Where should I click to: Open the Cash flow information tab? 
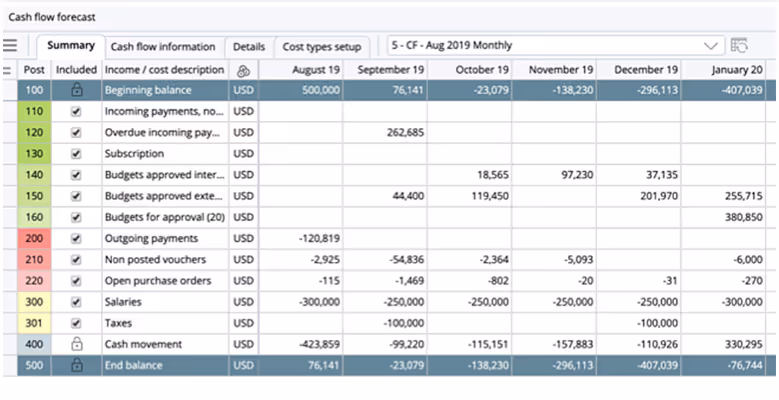[163, 47]
